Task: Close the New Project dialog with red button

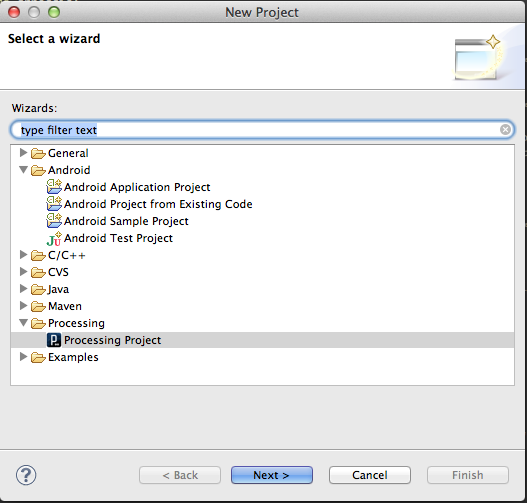Action: pyautogui.click(x=14, y=12)
